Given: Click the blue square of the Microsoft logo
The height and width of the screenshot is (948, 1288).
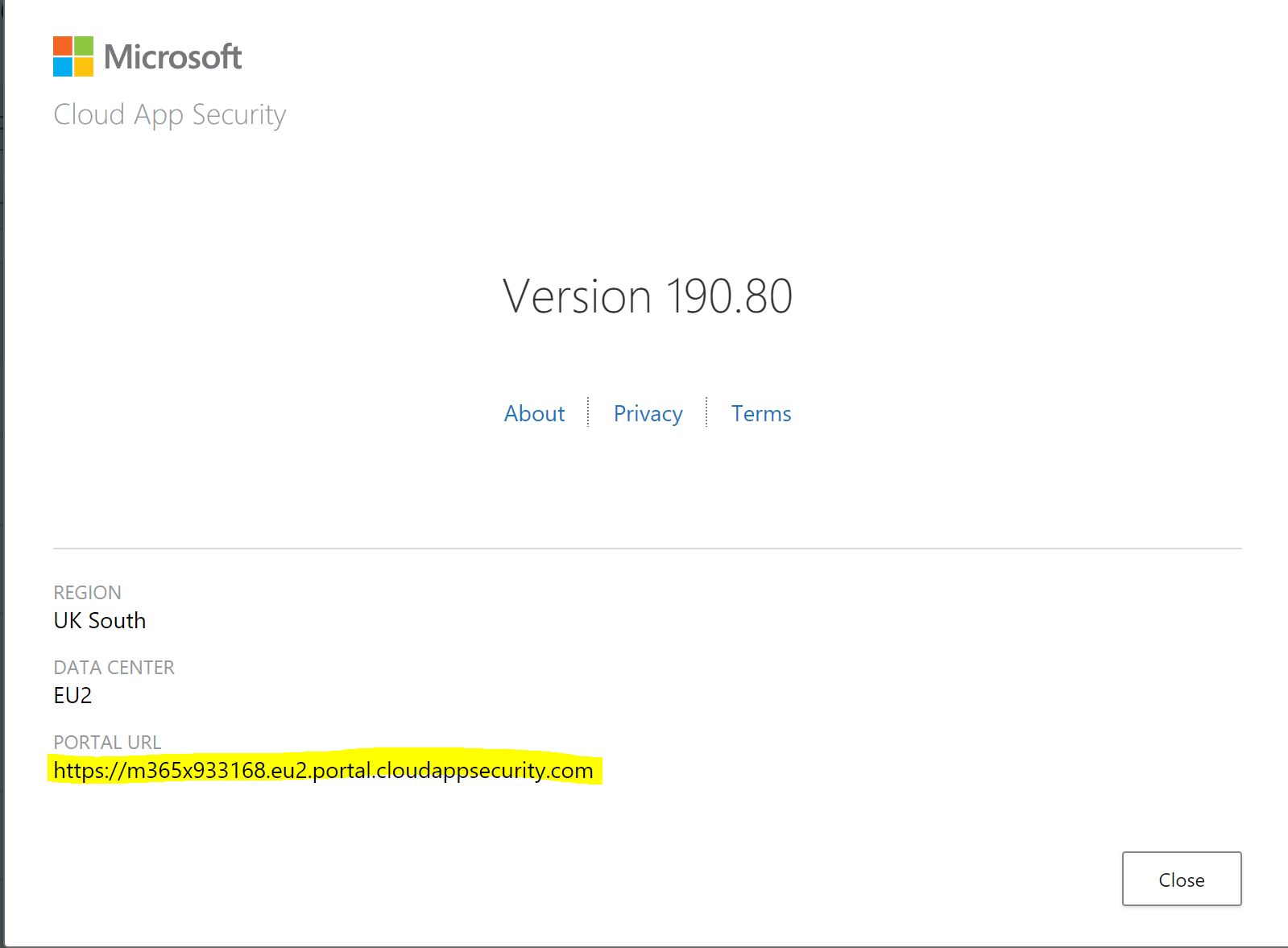Looking at the screenshot, I should [63, 67].
